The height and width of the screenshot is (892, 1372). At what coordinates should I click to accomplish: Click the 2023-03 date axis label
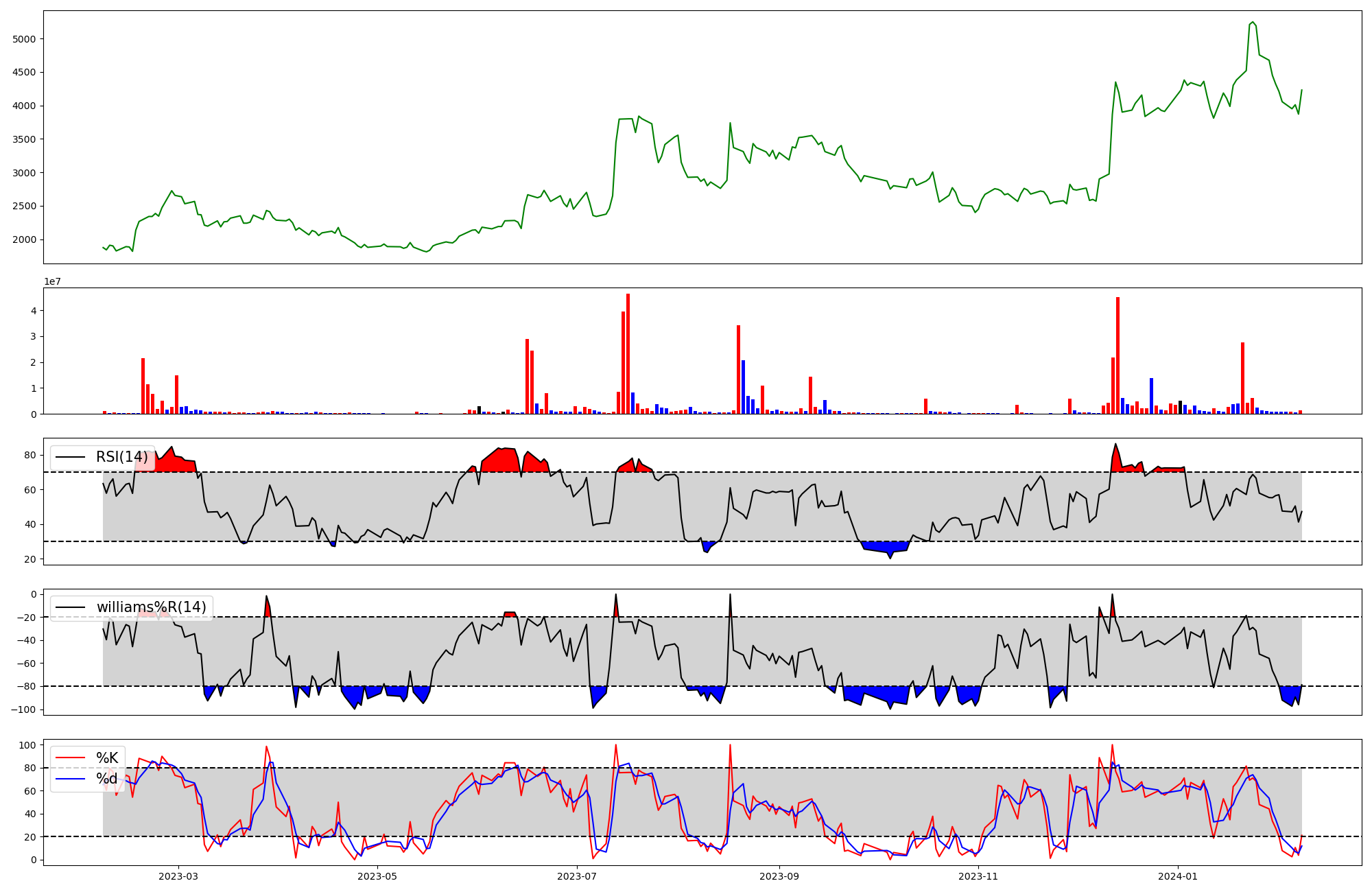pyautogui.click(x=178, y=876)
